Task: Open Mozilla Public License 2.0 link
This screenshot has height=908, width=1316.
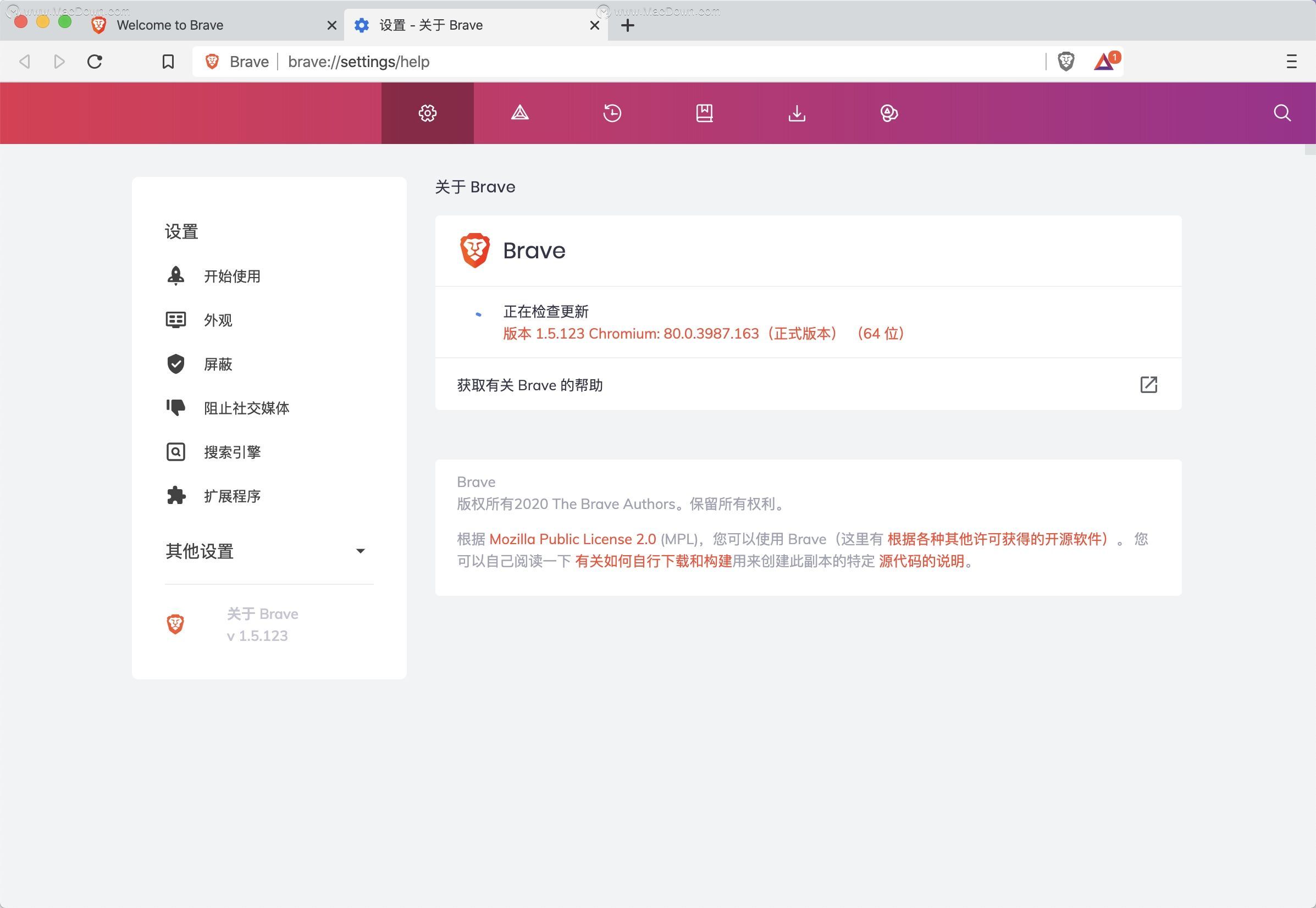Action: 572,539
